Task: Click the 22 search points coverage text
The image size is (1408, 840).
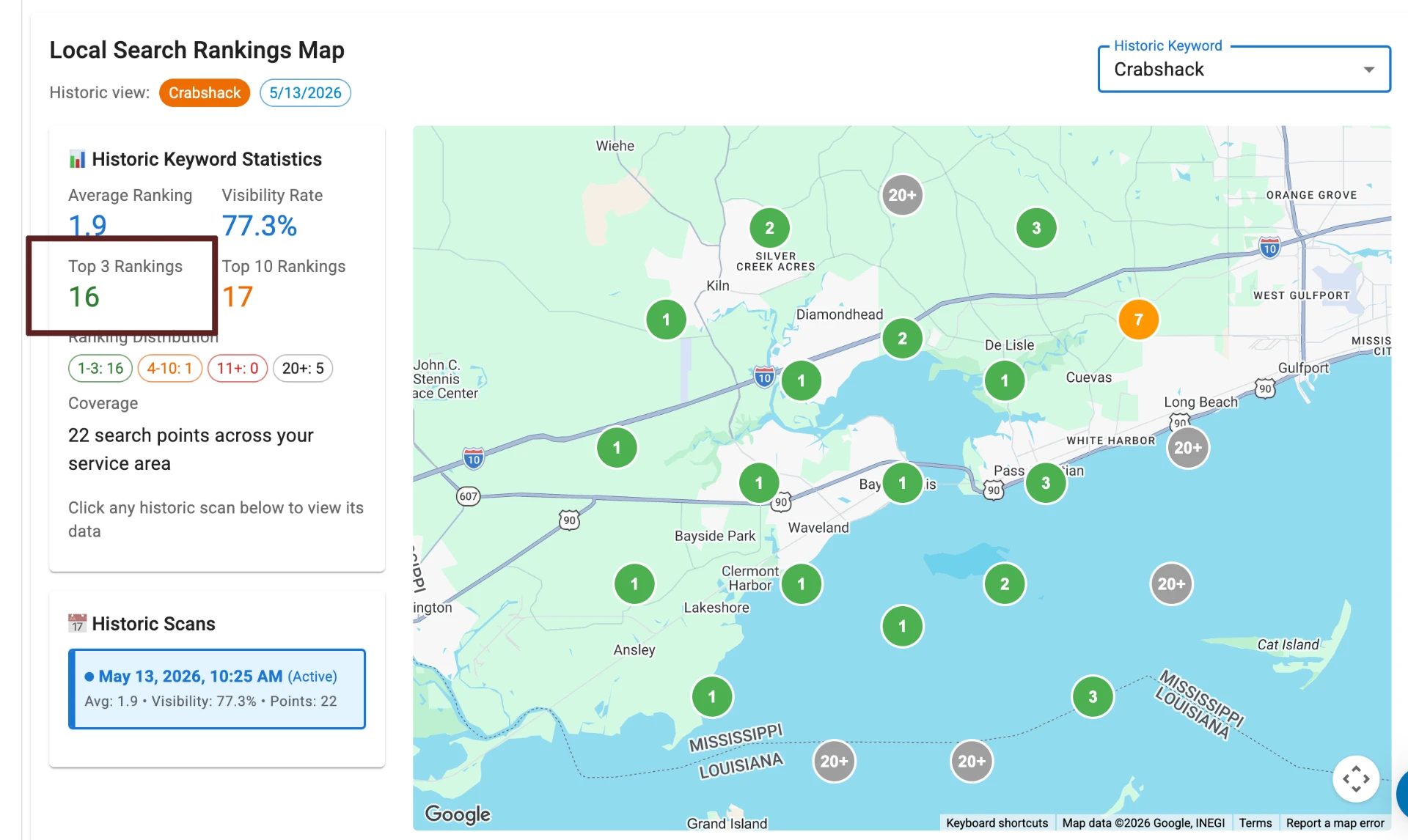Action: [191, 449]
